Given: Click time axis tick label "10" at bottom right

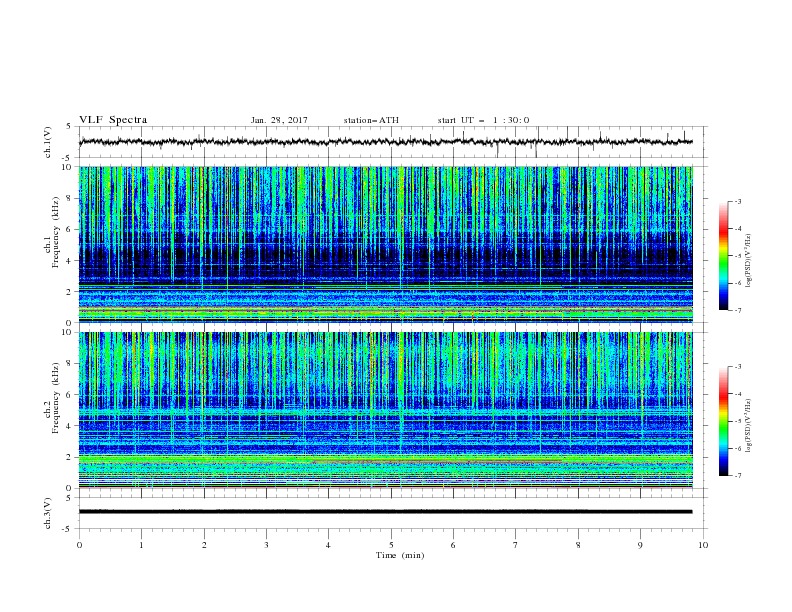Looking at the screenshot, I should tap(703, 545).
